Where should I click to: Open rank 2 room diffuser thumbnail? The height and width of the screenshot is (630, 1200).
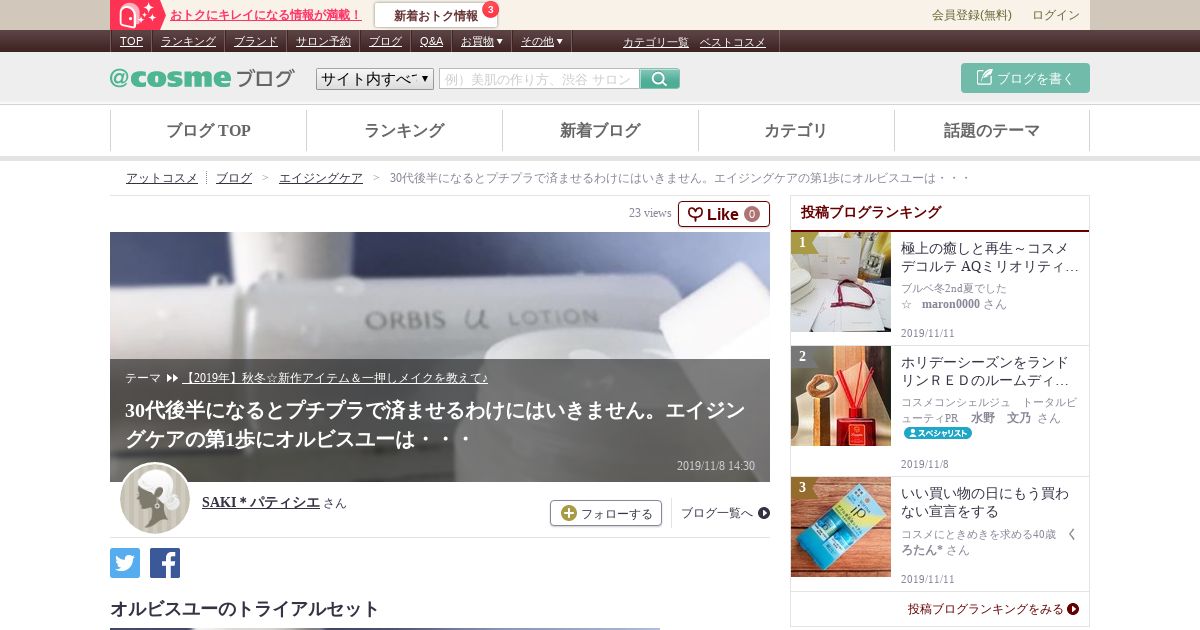(x=841, y=396)
